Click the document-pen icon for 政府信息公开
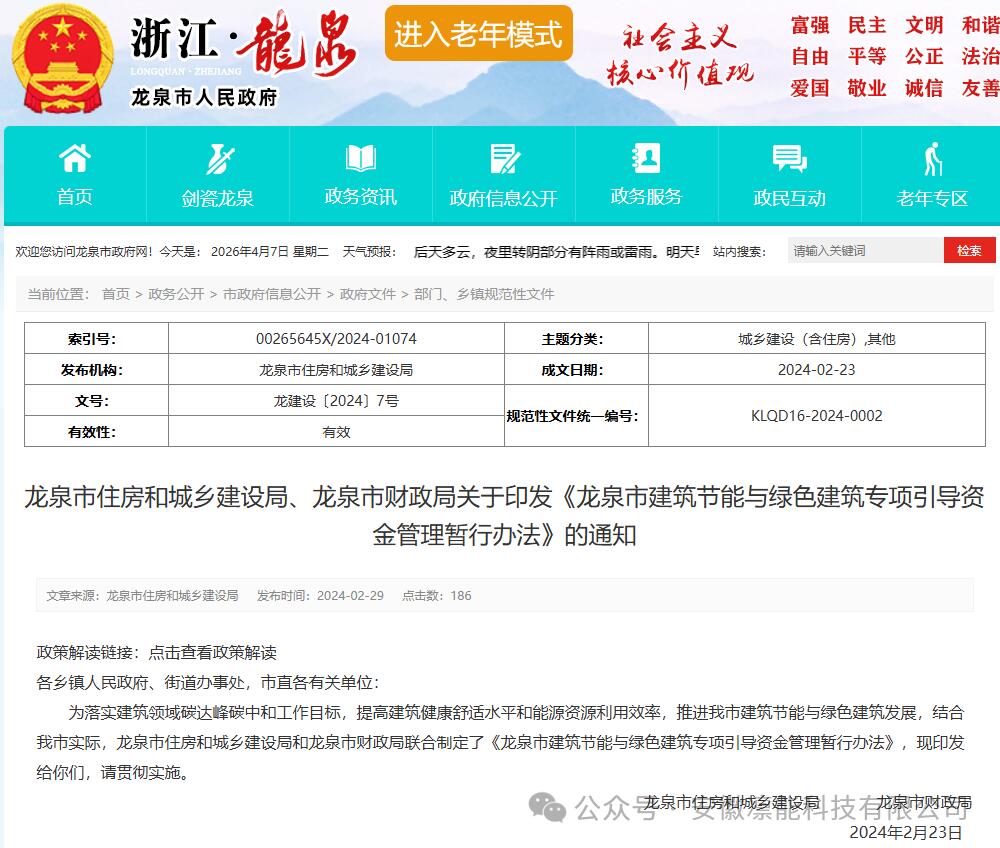This screenshot has height=848, width=1000. click(504, 159)
